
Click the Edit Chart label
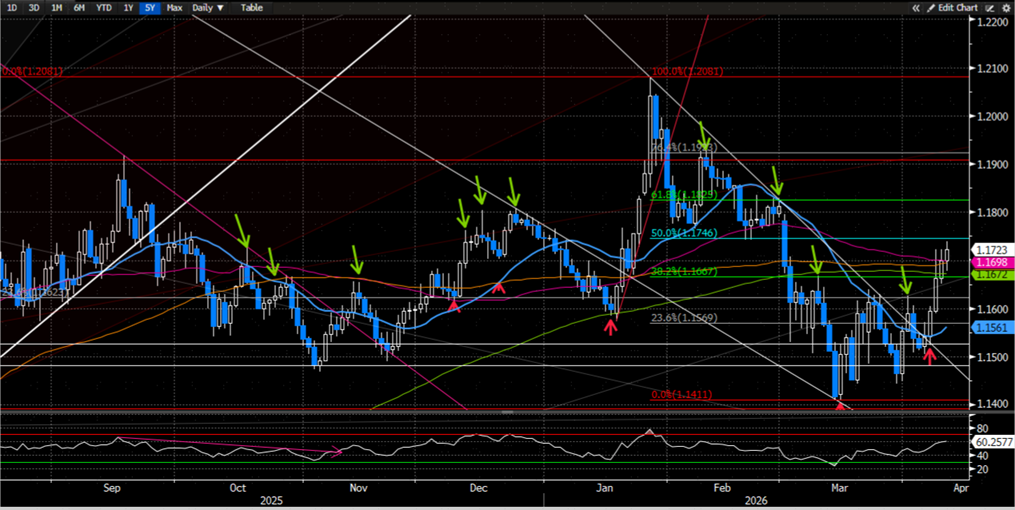pyautogui.click(x=957, y=8)
